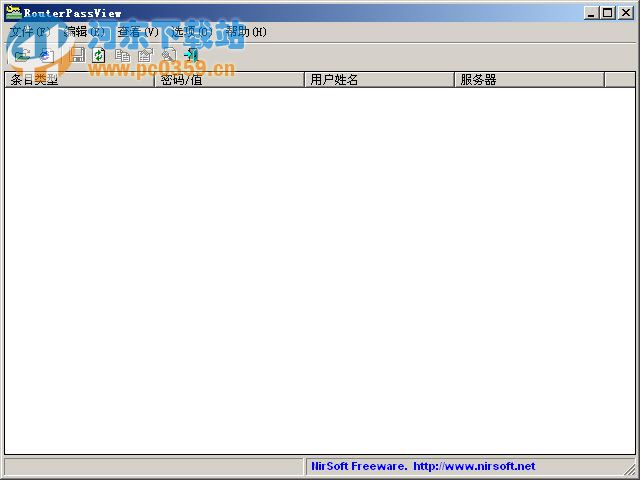Click the NirSoft Freeware website link

tap(423, 466)
